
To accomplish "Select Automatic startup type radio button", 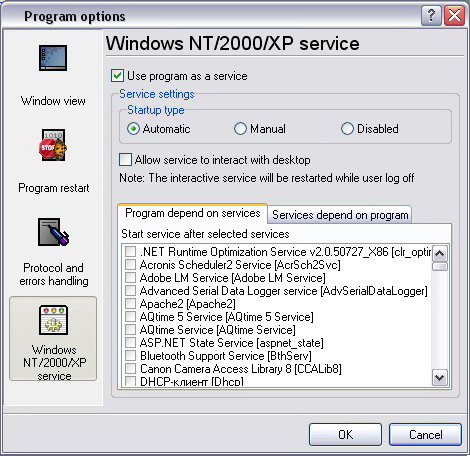I will [x=133, y=129].
